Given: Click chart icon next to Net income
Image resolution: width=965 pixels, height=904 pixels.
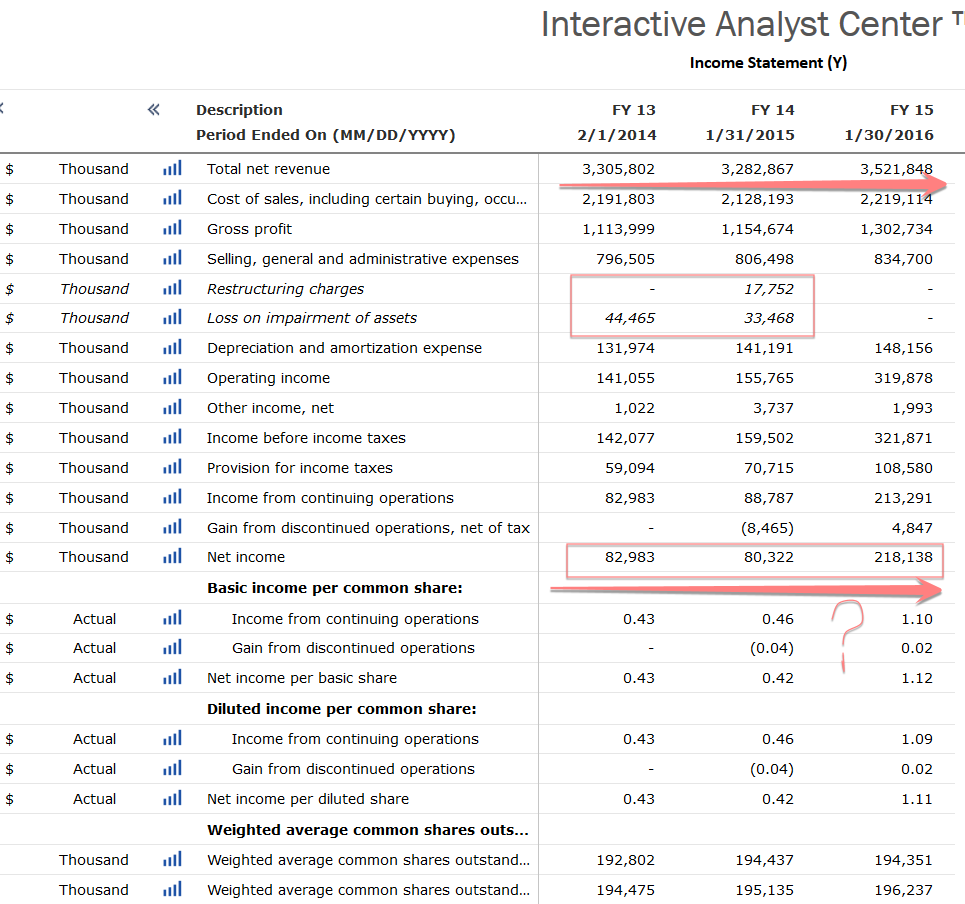Looking at the screenshot, I should point(172,557).
